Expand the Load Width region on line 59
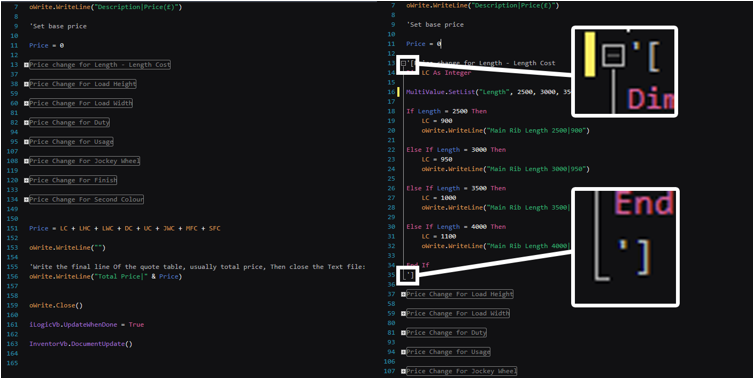Screen dimensions: 755x380 tap(404, 314)
